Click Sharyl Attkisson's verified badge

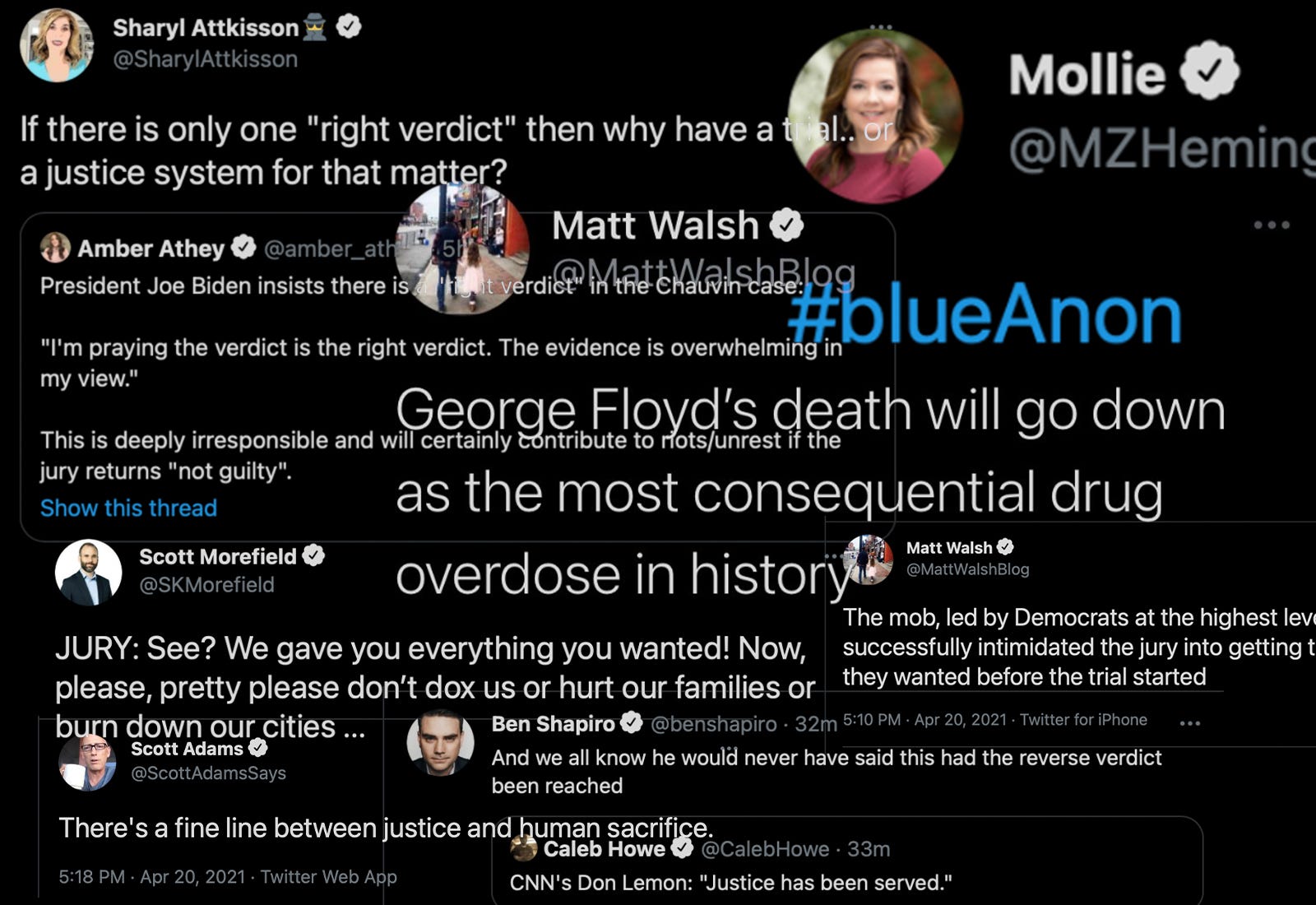point(349,27)
